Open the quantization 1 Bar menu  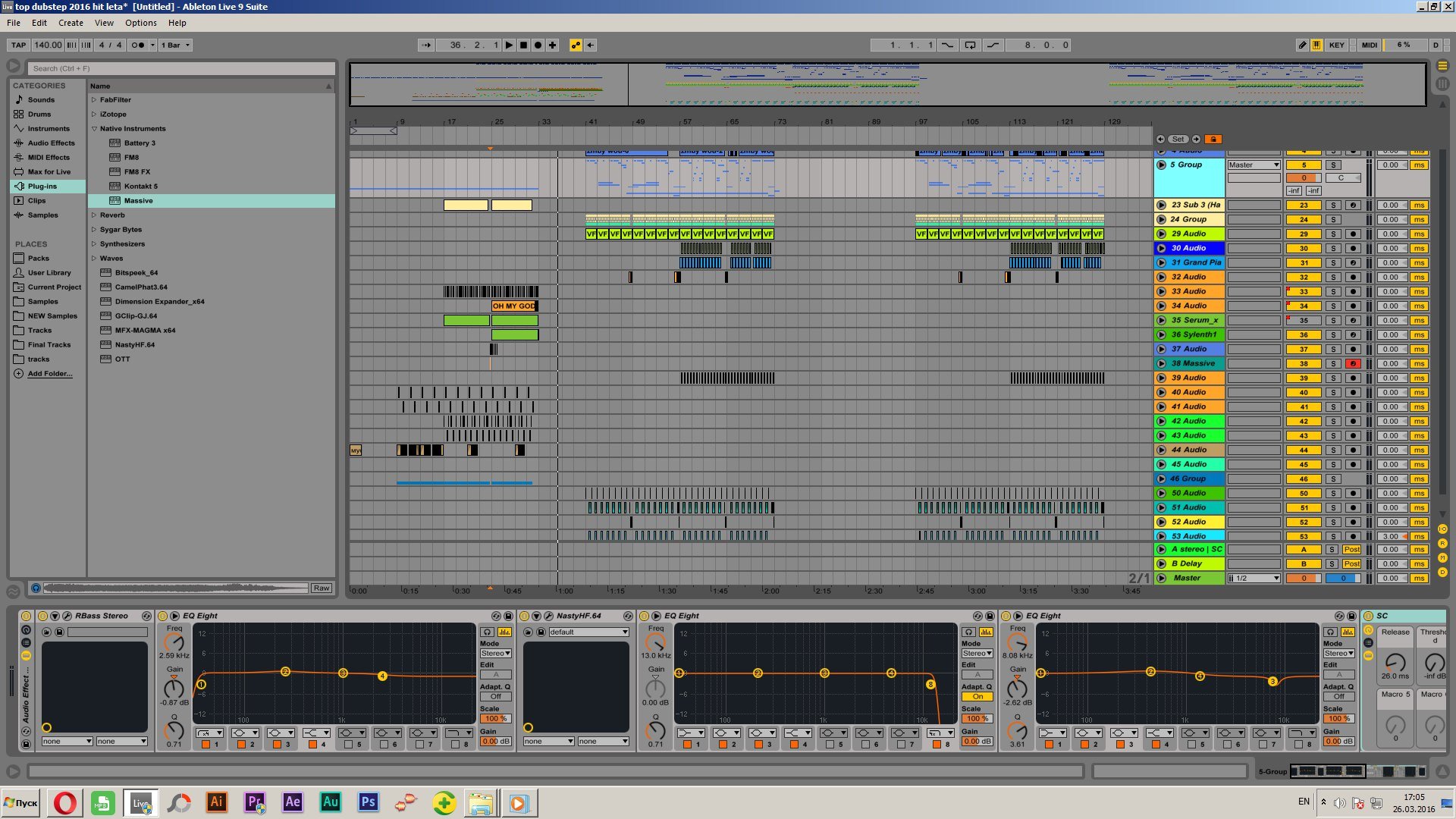[175, 45]
